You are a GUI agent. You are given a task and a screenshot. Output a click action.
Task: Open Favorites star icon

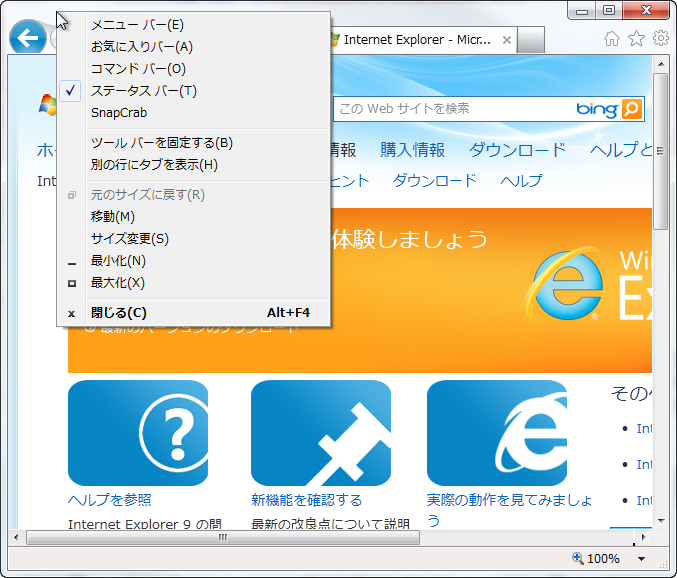pyautogui.click(x=636, y=39)
